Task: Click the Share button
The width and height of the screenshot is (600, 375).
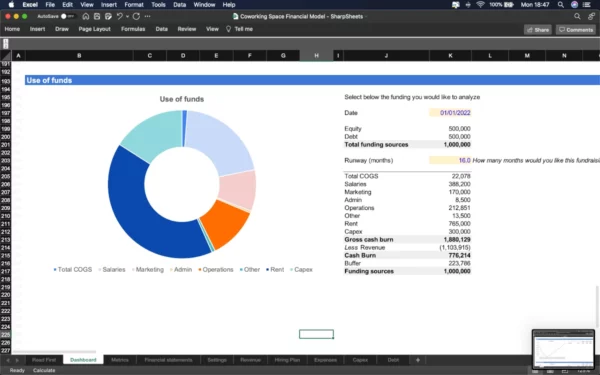Action: [x=538, y=30]
